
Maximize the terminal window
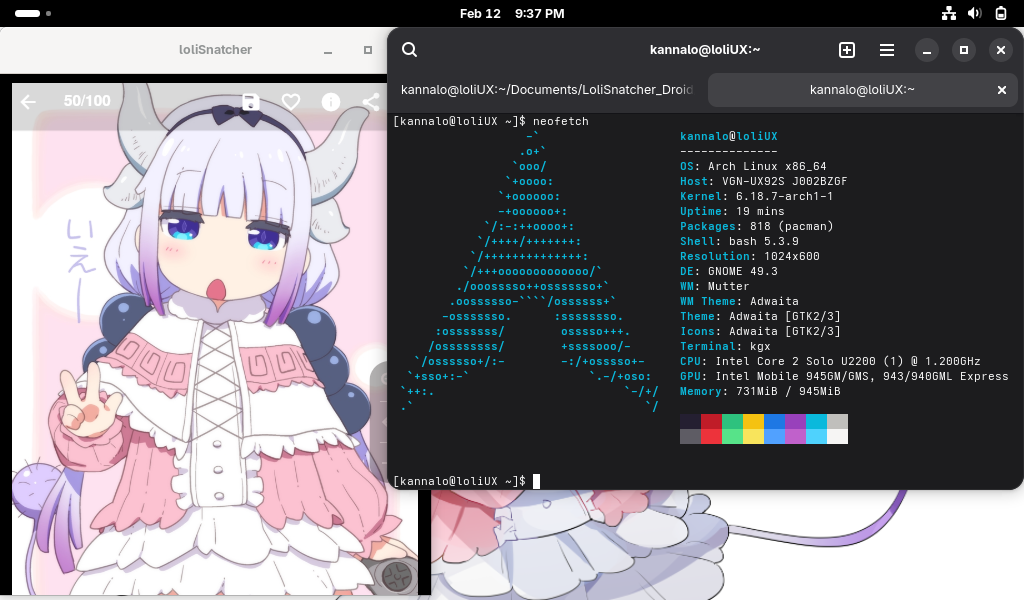click(x=964, y=50)
